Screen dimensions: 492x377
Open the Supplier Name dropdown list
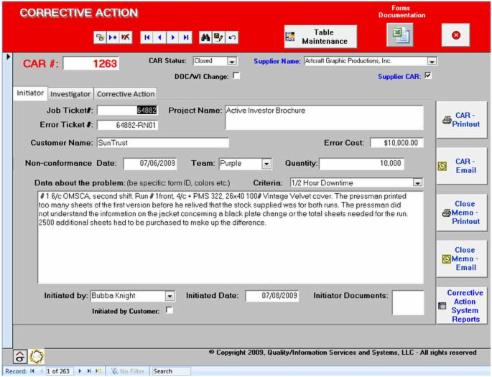(x=432, y=61)
